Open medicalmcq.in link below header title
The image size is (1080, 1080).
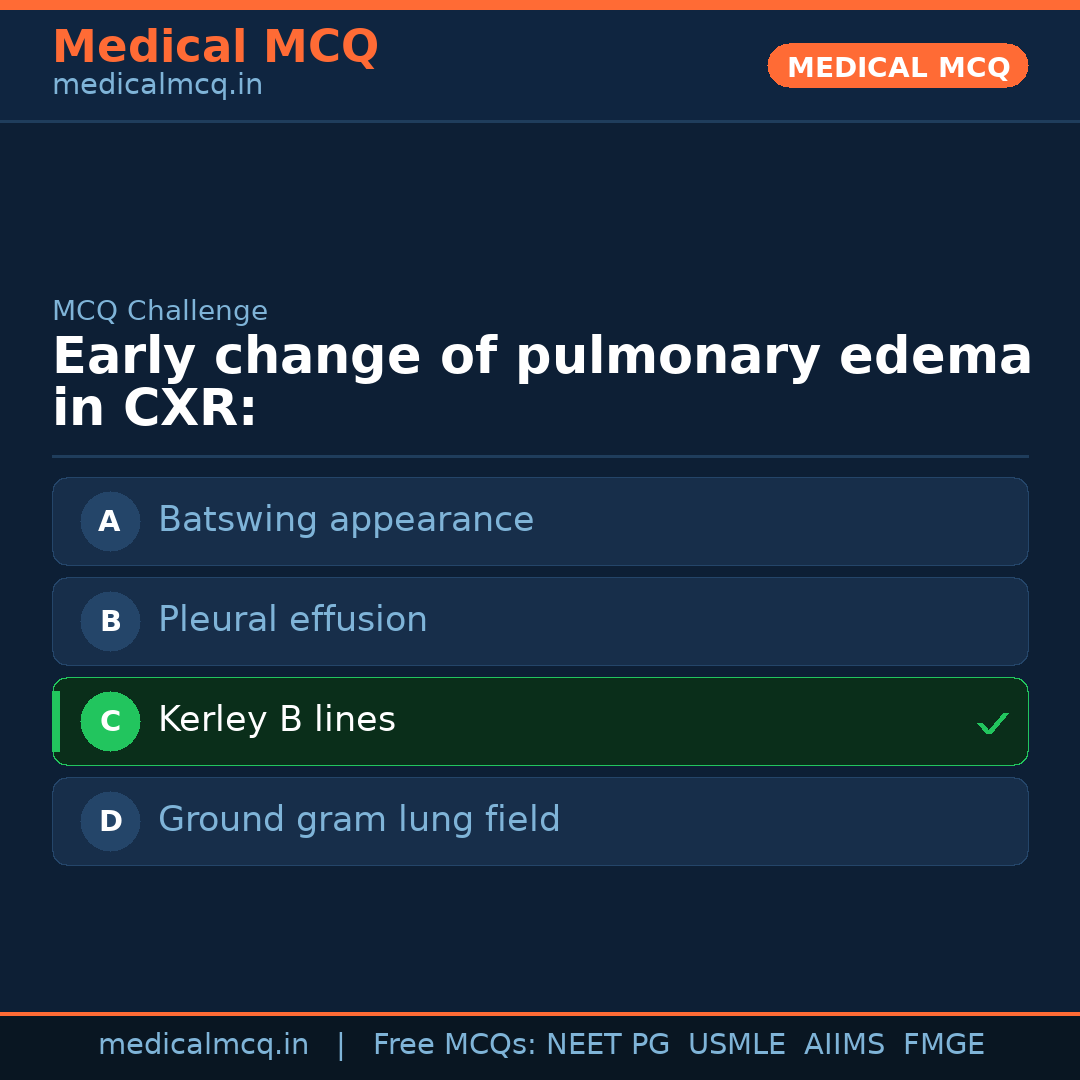(x=157, y=86)
